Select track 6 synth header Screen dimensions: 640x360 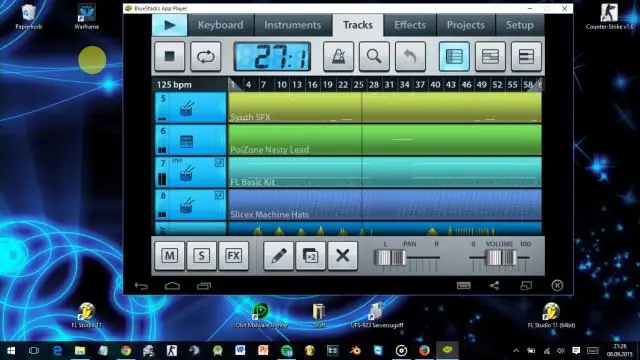191,140
